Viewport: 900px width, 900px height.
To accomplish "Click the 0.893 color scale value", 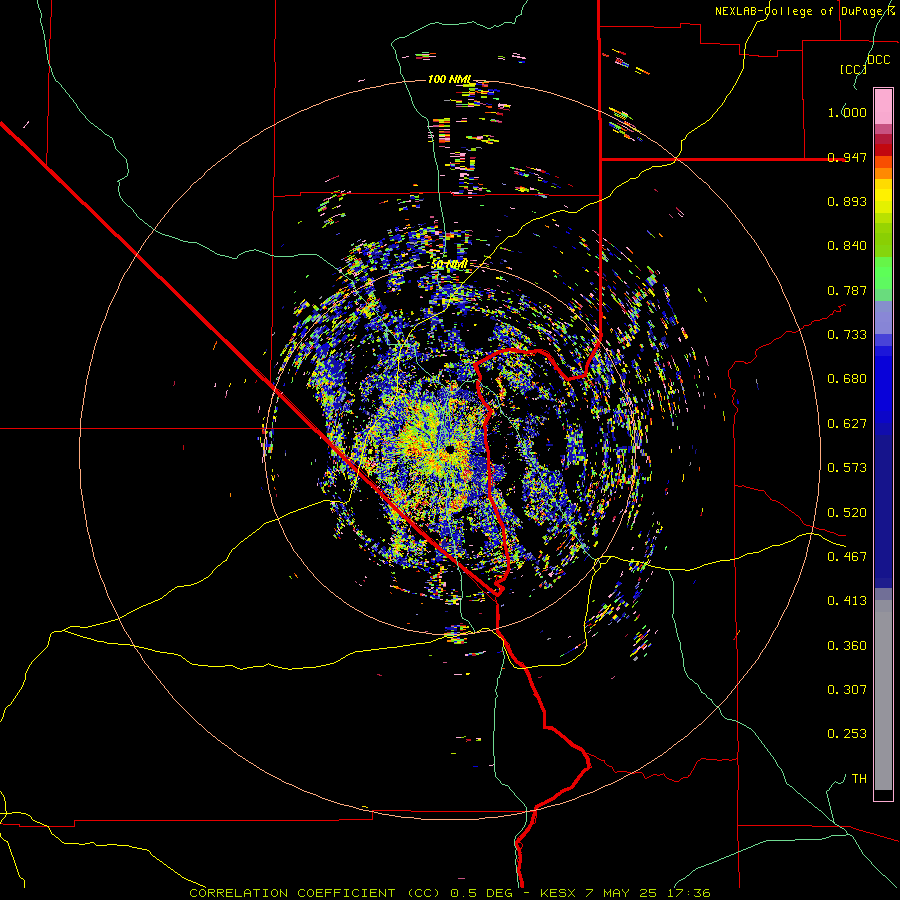I will (x=847, y=201).
